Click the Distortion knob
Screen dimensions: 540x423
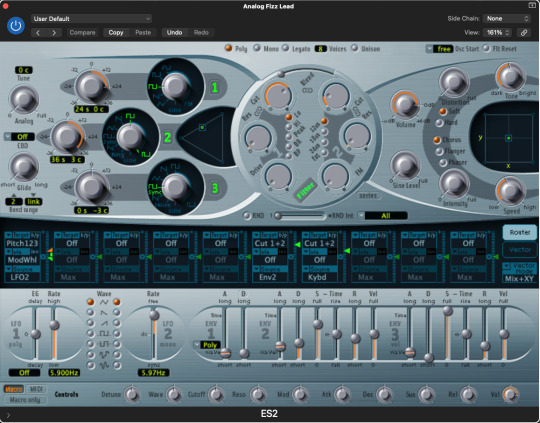(454, 83)
